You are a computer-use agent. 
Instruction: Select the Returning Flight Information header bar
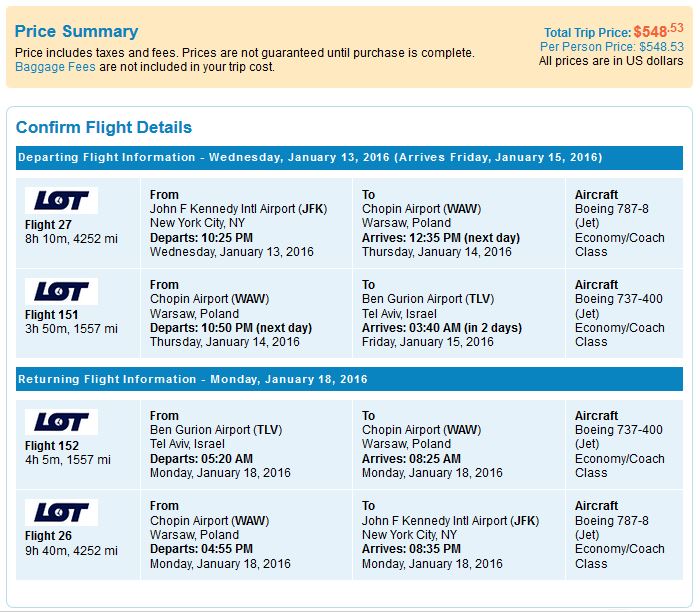point(349,380)
